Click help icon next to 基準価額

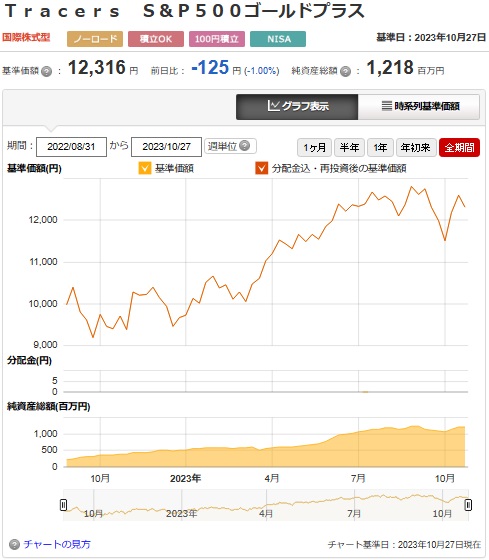pos(46,71)
